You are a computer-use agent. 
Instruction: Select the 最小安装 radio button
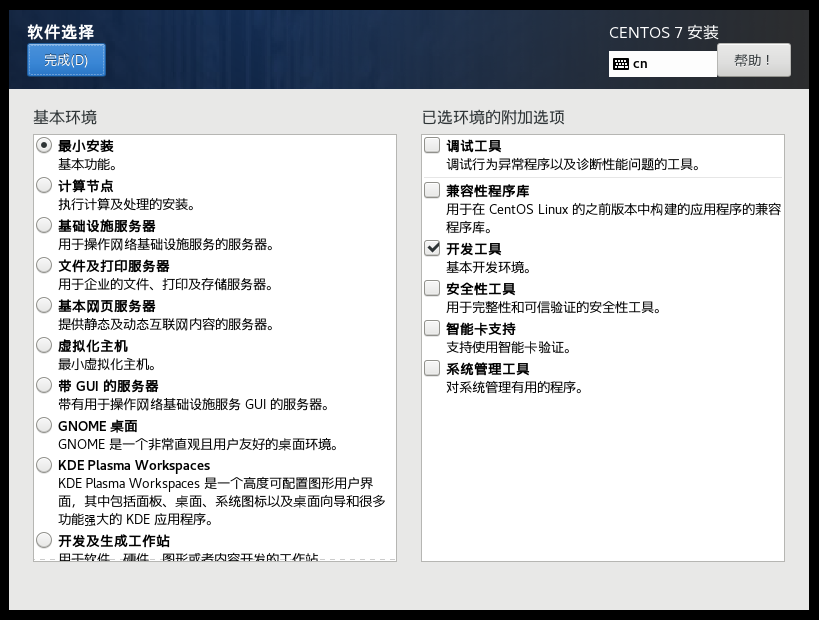pos(44,145)
